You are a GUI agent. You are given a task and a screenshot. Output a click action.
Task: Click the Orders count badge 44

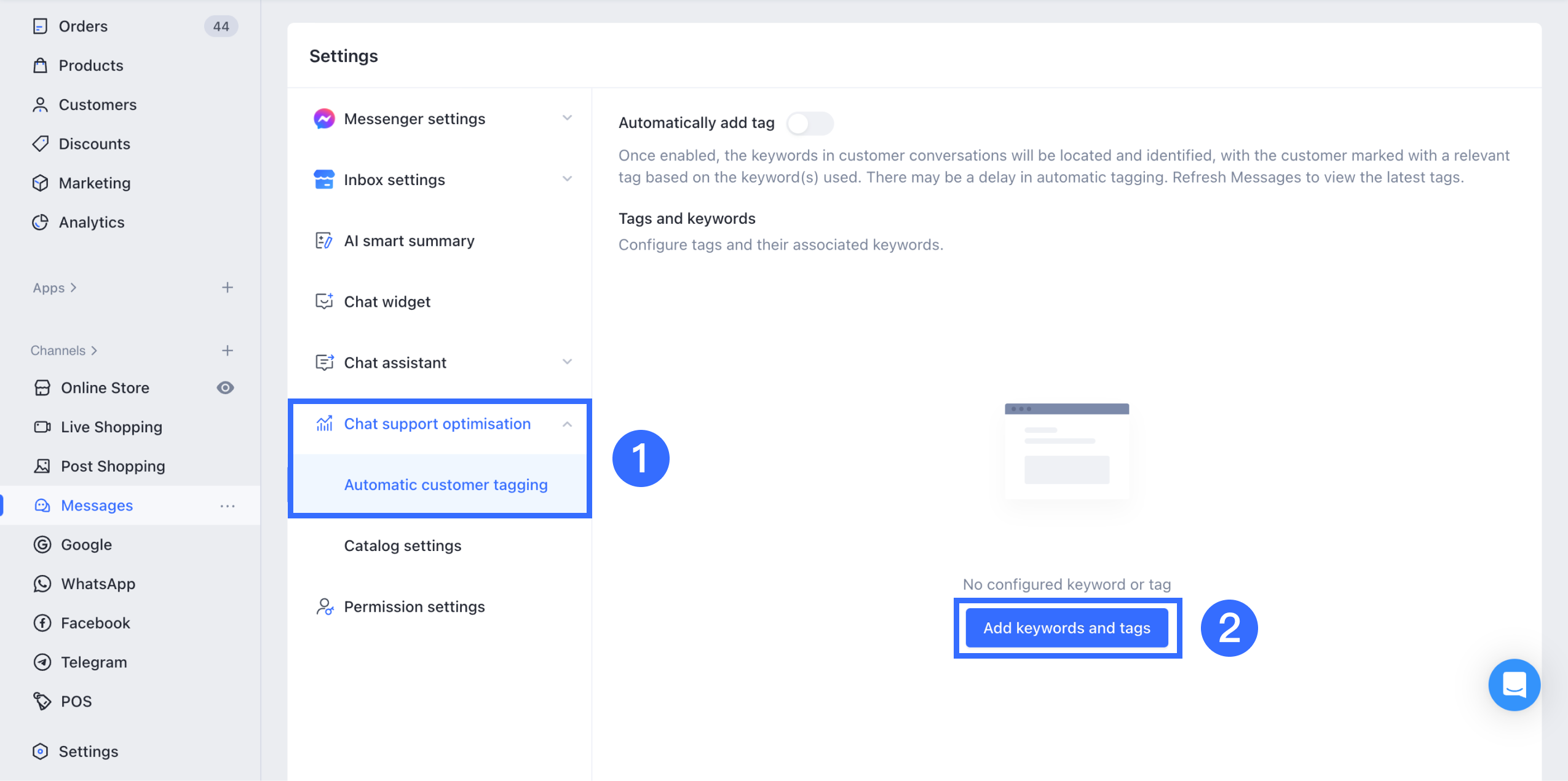pos(221,26)
